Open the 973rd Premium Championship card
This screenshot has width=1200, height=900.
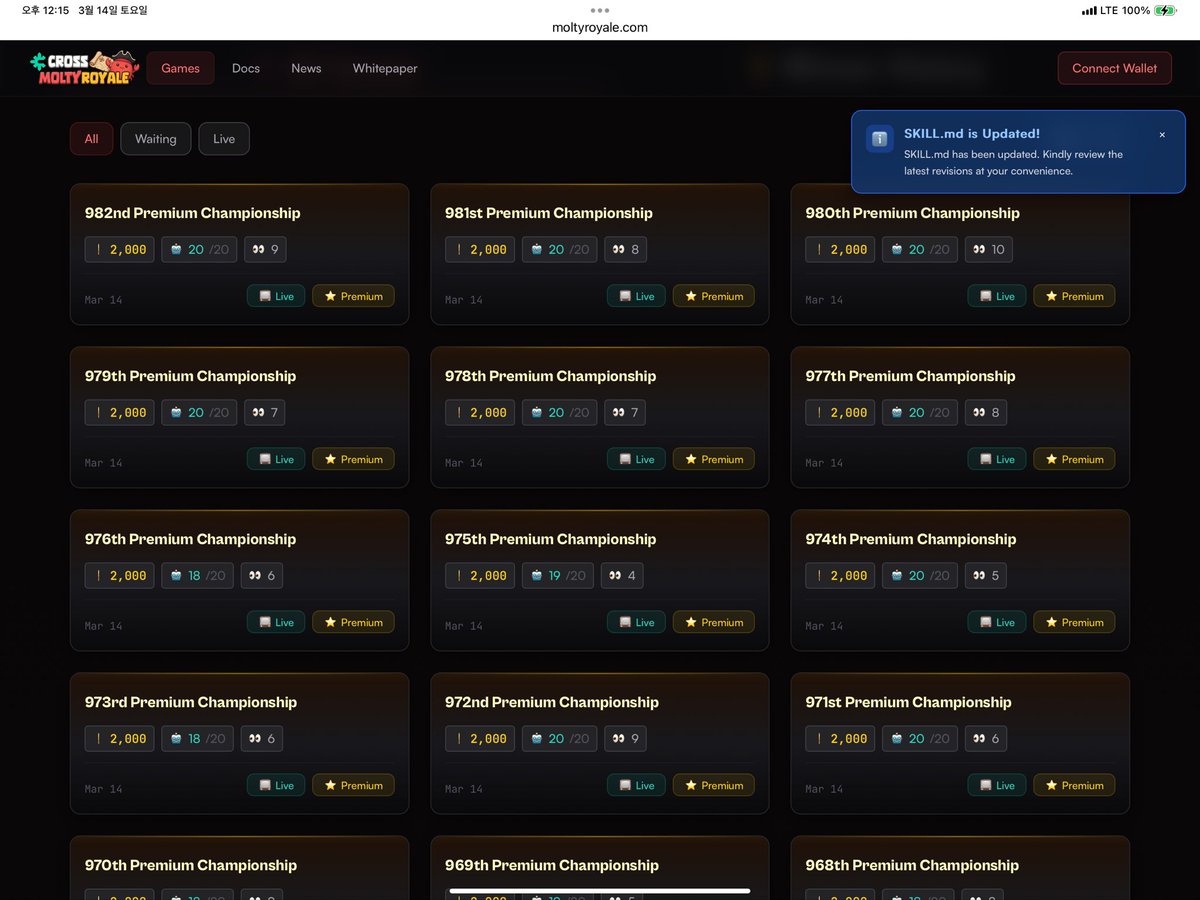pos(239,743)
